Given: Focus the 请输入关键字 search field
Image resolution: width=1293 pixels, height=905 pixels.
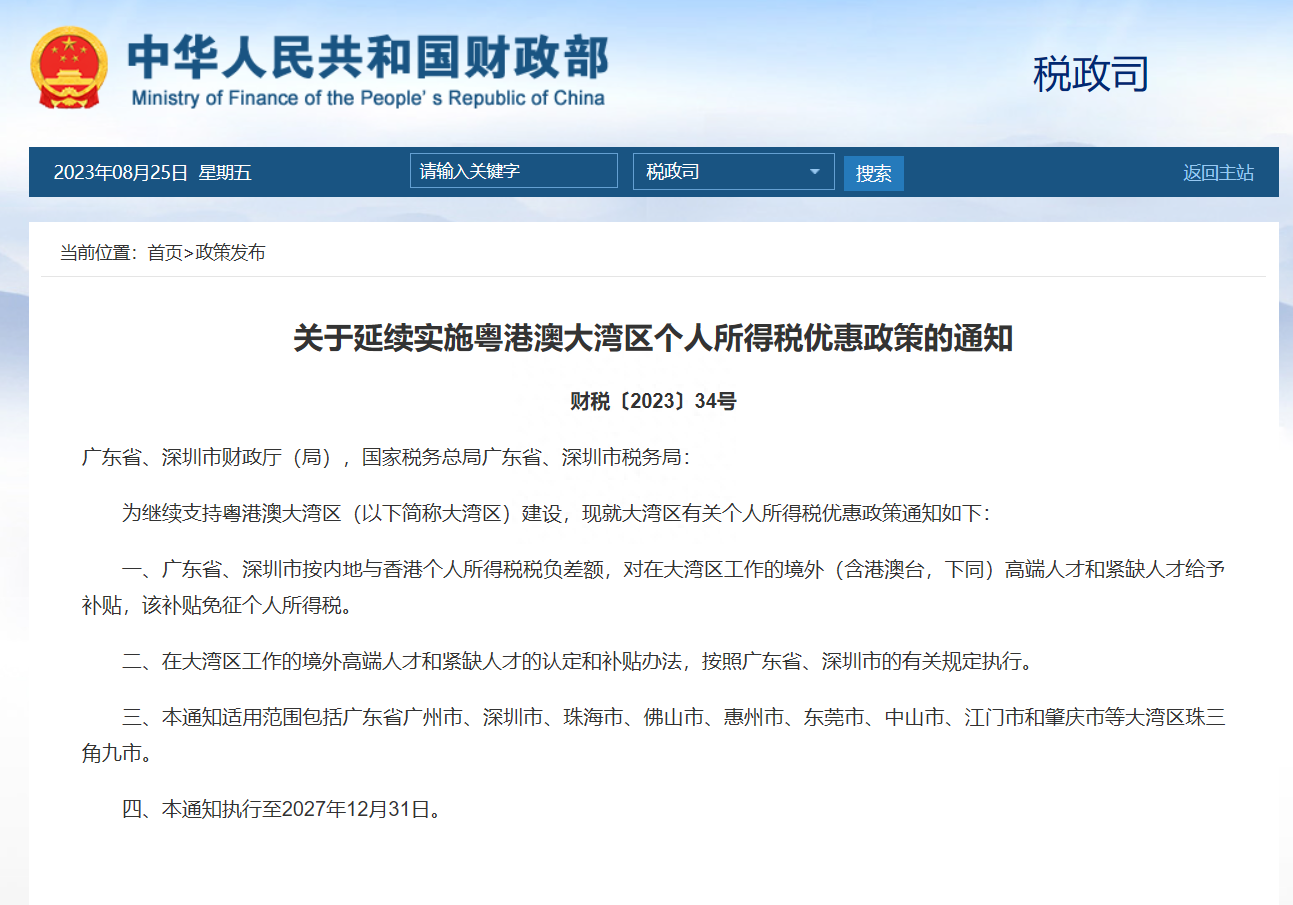Looking at the screenshot, I should point(513,171).
